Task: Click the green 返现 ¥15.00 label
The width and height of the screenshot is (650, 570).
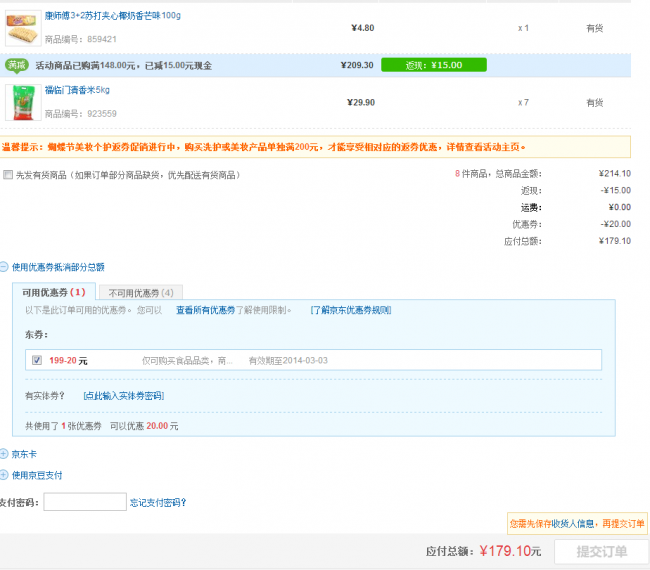Action: (433, 65)
